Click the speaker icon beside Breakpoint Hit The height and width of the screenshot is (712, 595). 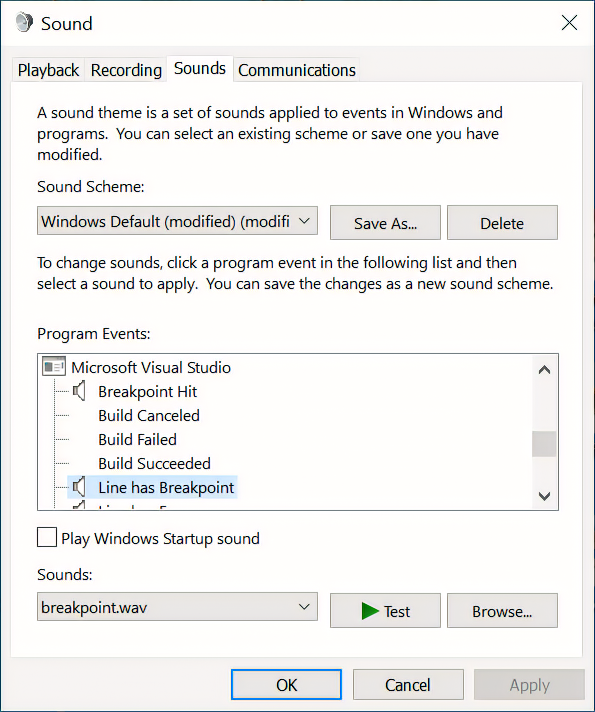coord(79,391)
